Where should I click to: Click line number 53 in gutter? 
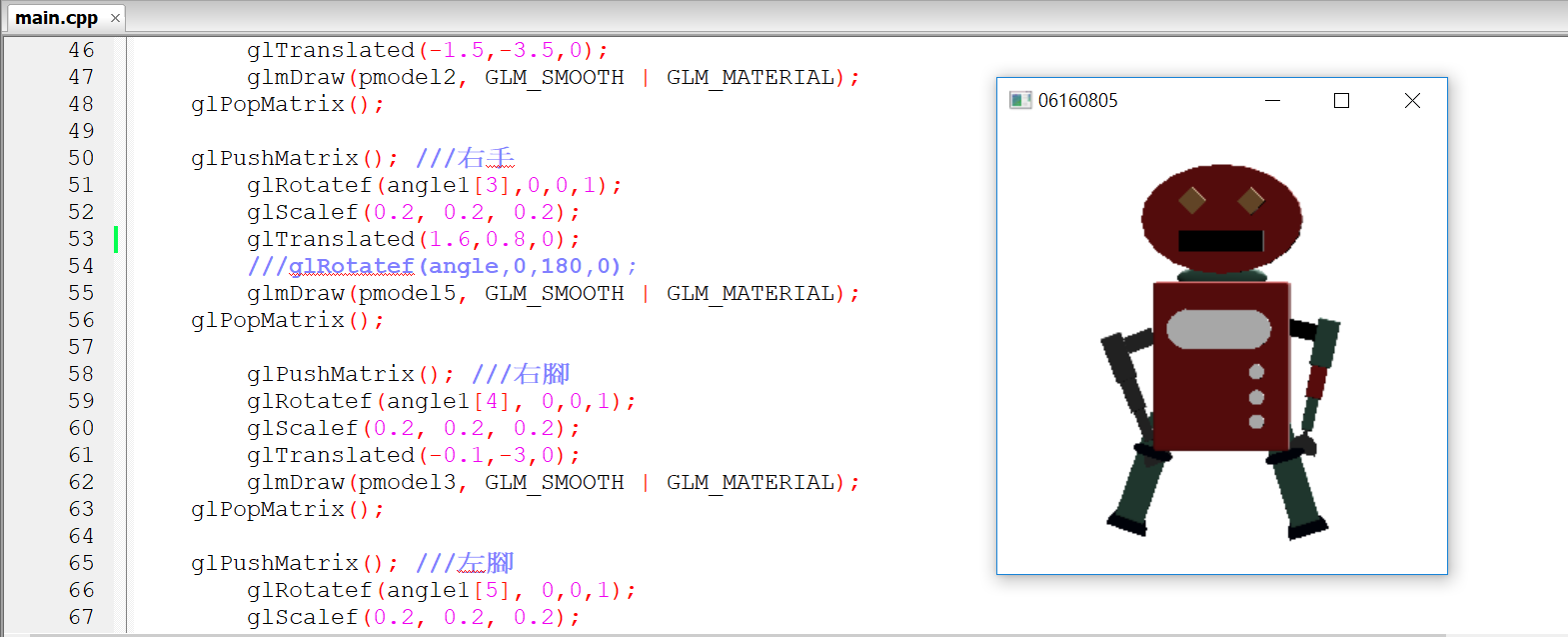[81, 239]
